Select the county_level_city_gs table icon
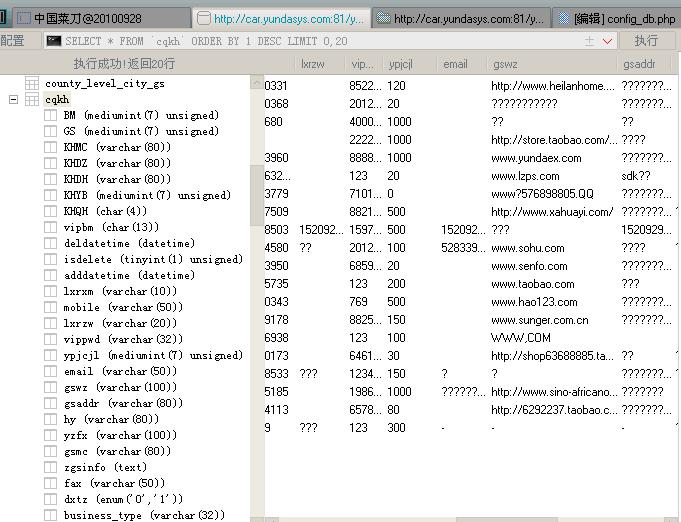681x522 pixels. pyautogui.click(x=32, y=83)
